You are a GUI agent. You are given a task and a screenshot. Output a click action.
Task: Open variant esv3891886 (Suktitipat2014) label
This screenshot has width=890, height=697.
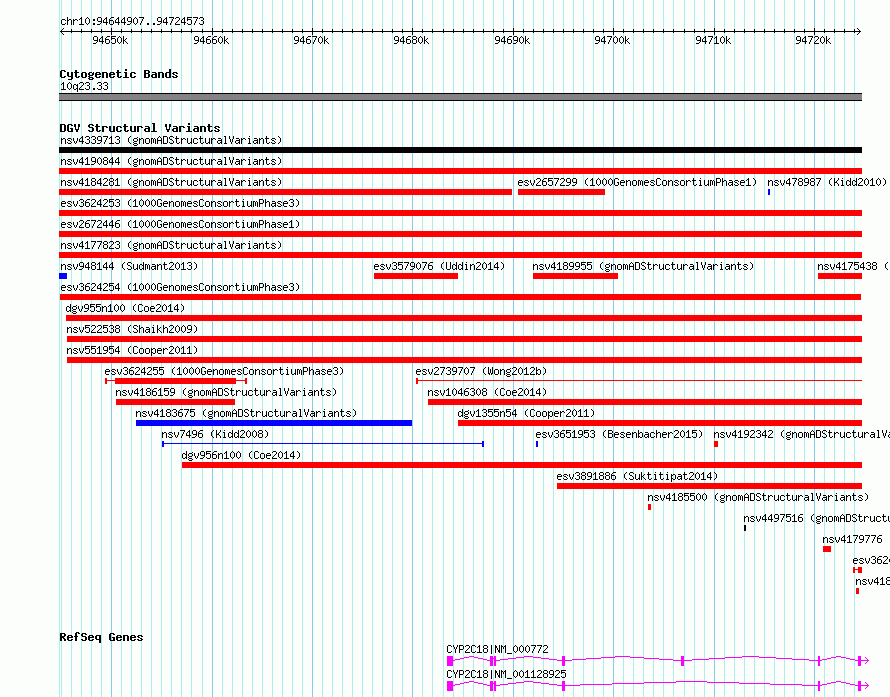click(x=637, y=476)
